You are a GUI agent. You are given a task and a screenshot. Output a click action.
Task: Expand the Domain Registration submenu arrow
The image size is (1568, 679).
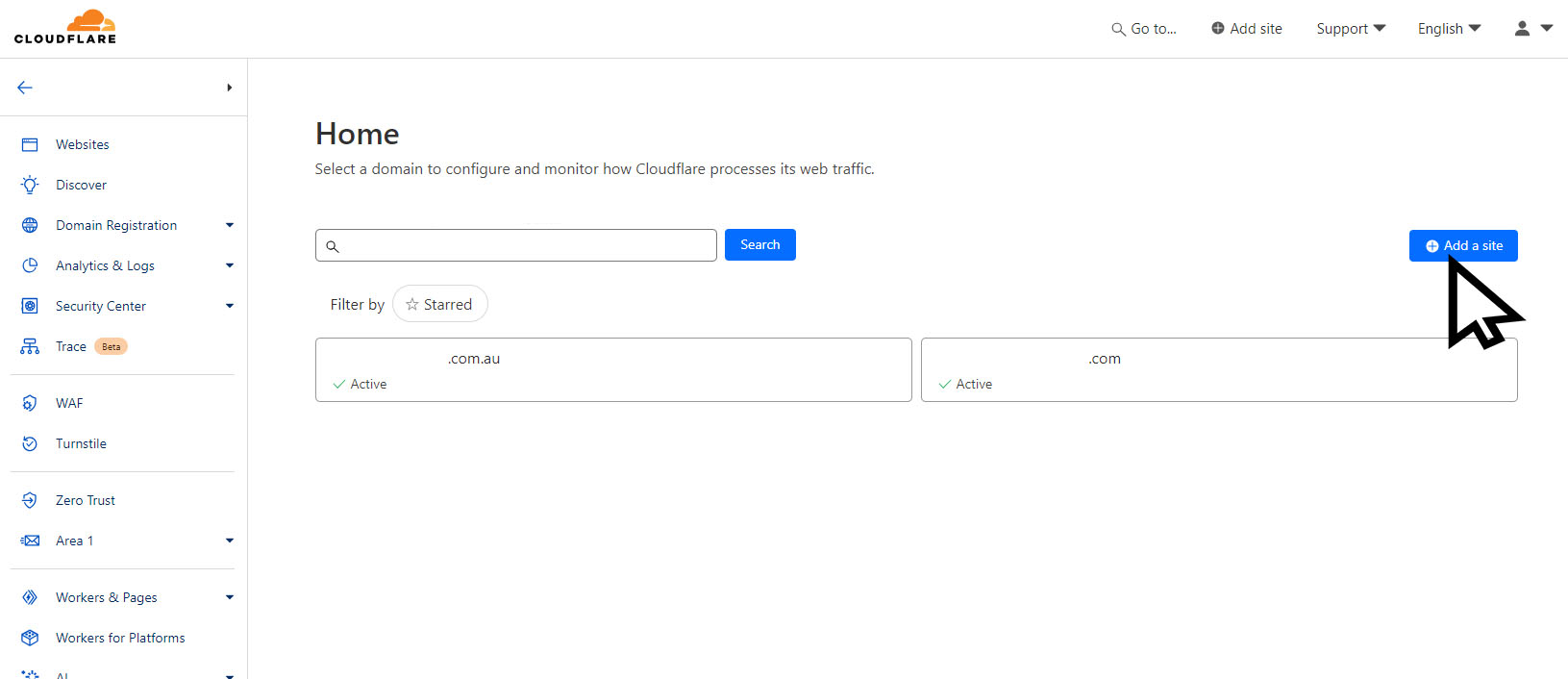click(x=230, y=225)
